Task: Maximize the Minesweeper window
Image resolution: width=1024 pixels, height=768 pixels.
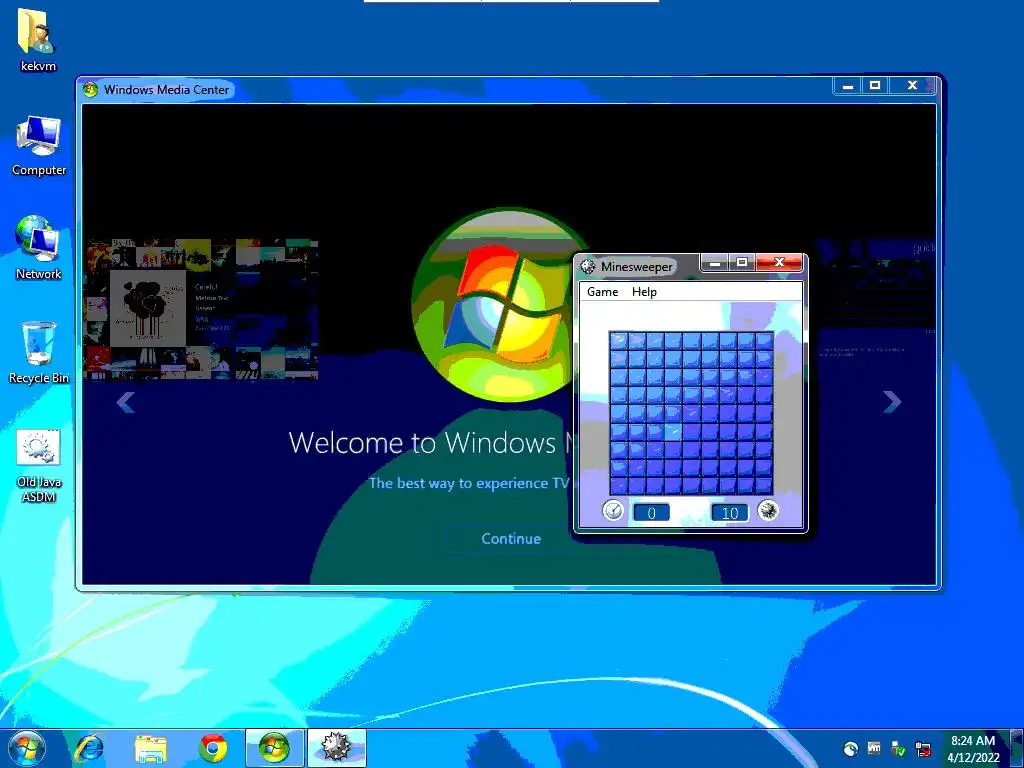Action: click(x=742, y=263)
